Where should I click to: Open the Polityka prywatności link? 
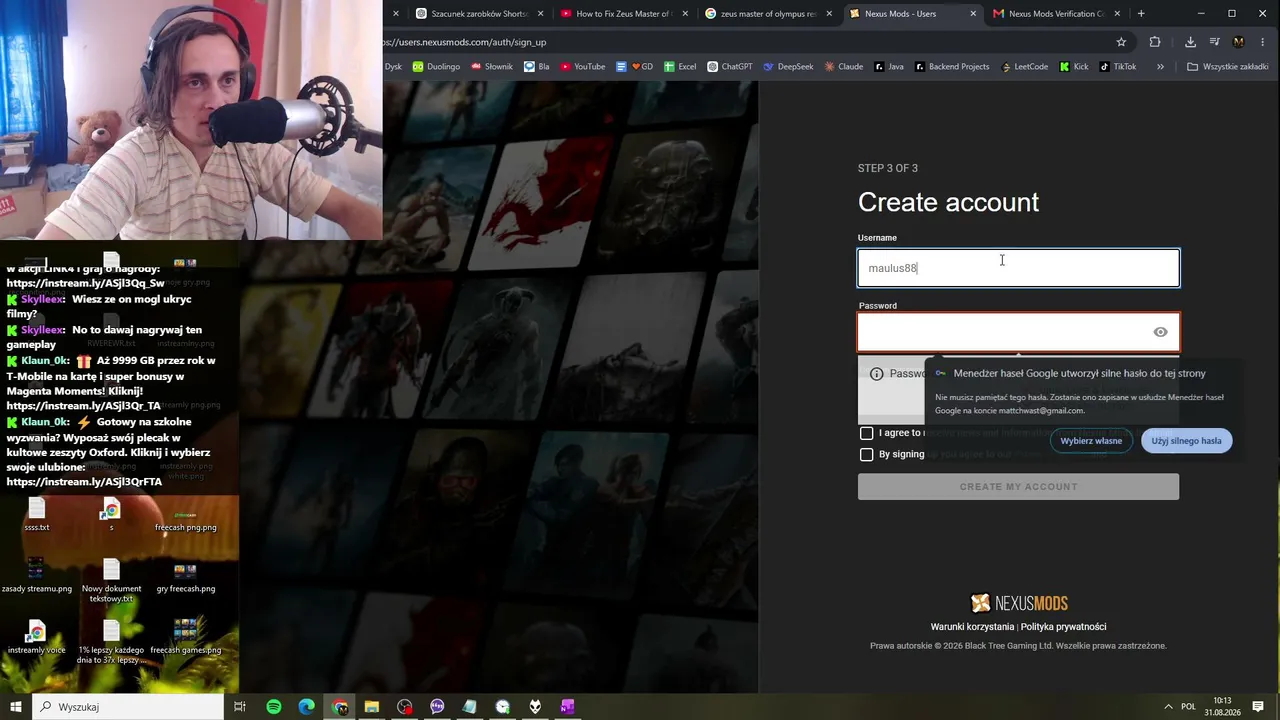[1063, 627]
